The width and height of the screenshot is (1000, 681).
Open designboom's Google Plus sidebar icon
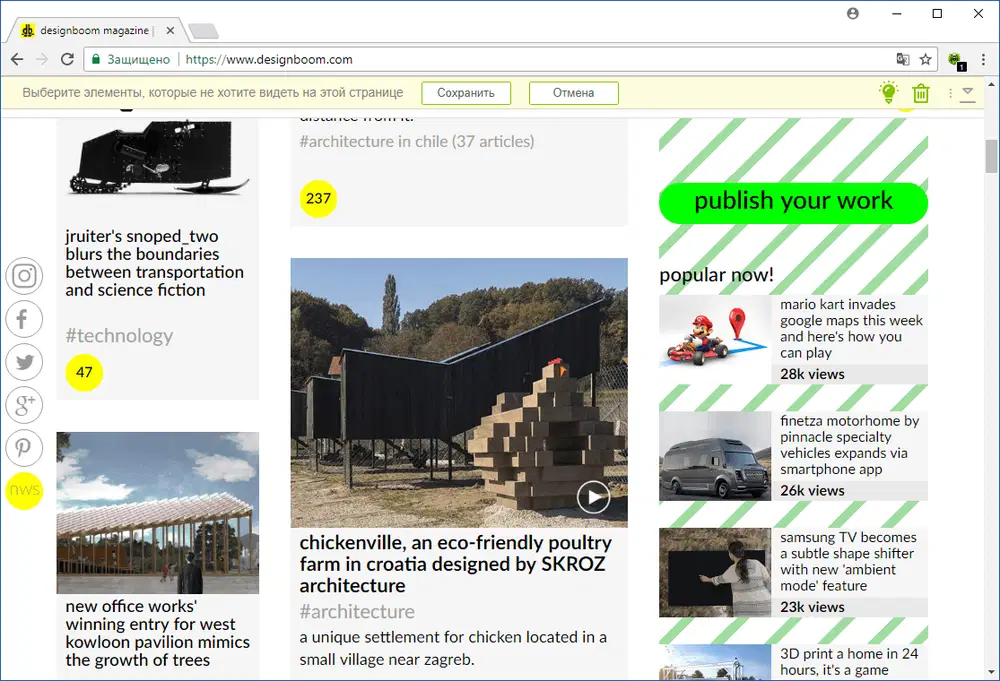click(x=24, y=405)
